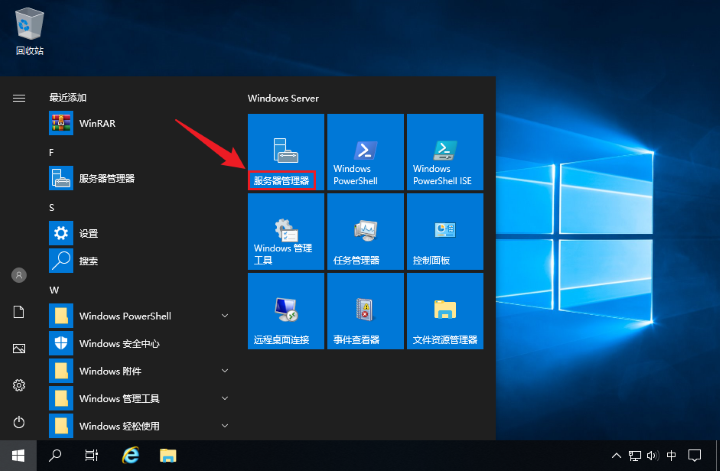The height and width of the screenshot is (471, 720).
Task: Show hidden tray icons chevron
Action: click(x=616, y=456)
